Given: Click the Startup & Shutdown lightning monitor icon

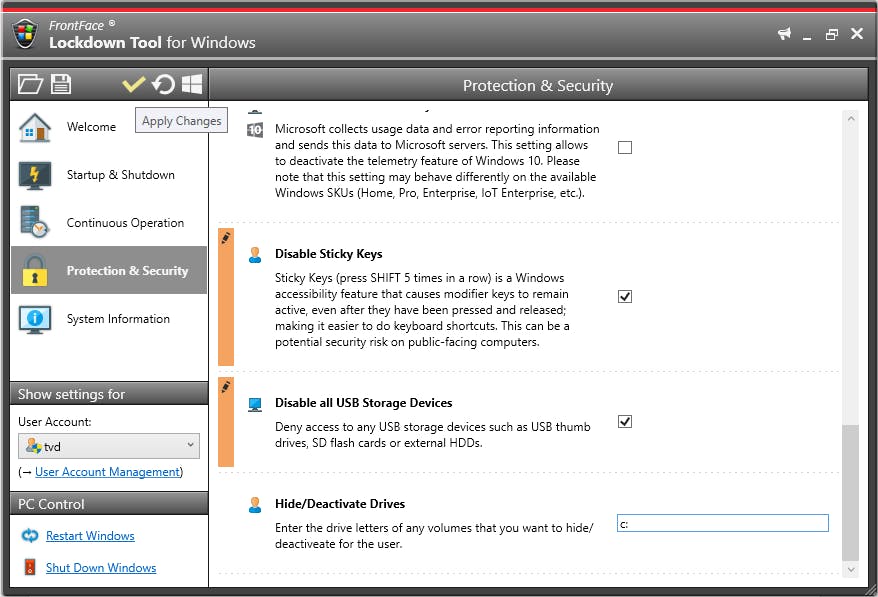Looking at the screenshot, I should pos(35,175).
